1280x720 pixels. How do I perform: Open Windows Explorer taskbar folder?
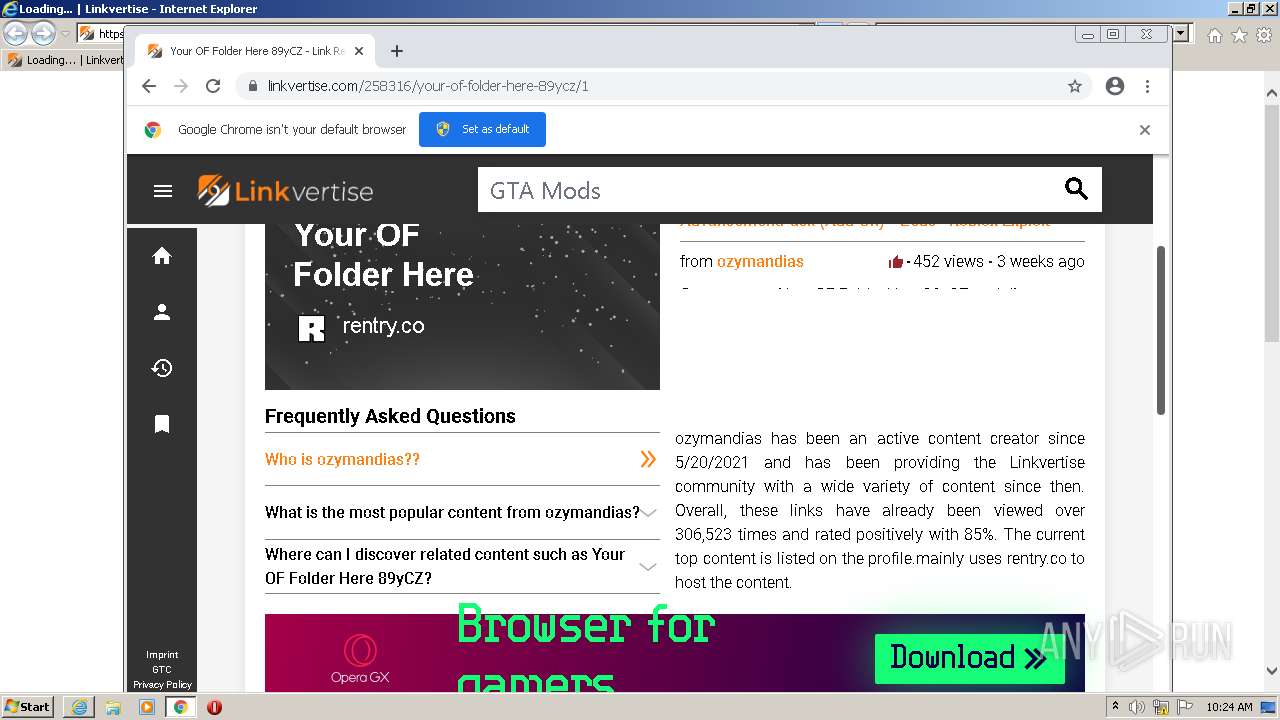113,707
